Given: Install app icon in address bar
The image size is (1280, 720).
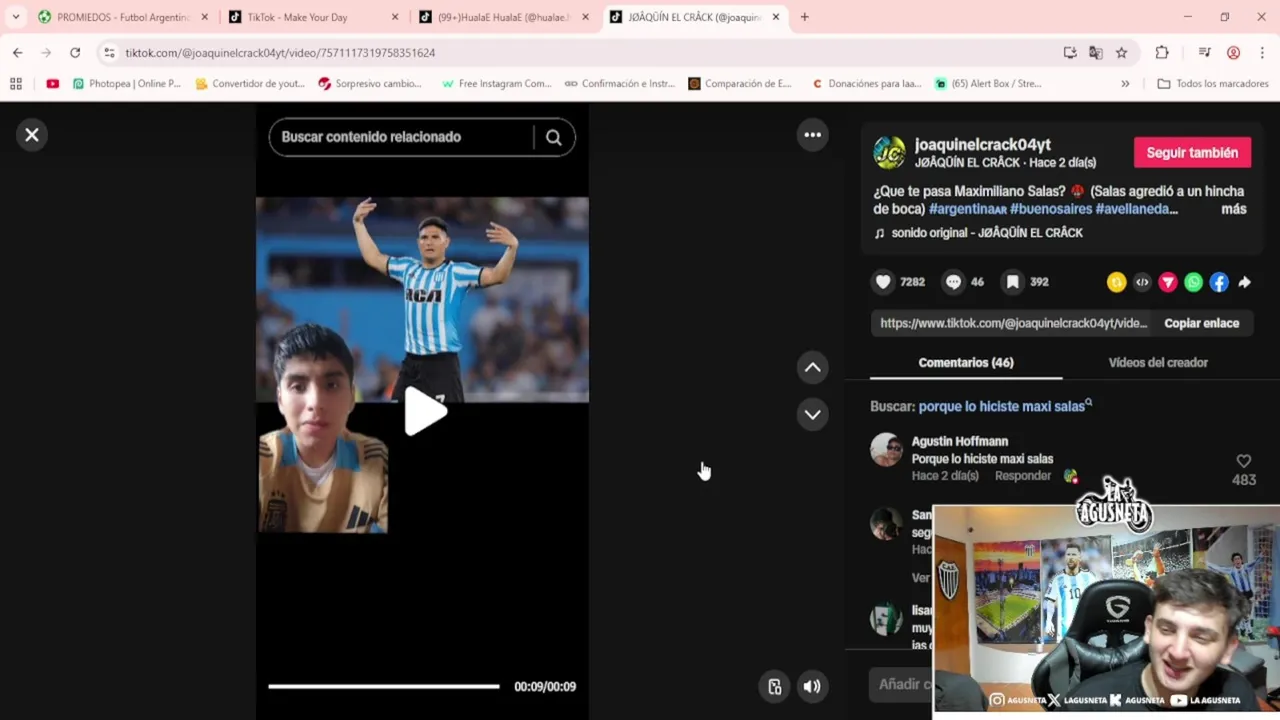Looking at the screenshot, I should [x=1070, y=53].
